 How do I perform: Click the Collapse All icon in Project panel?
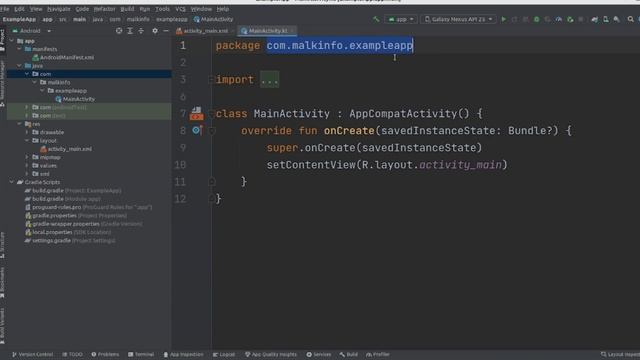pyautogui.click(x=141, y=31)
